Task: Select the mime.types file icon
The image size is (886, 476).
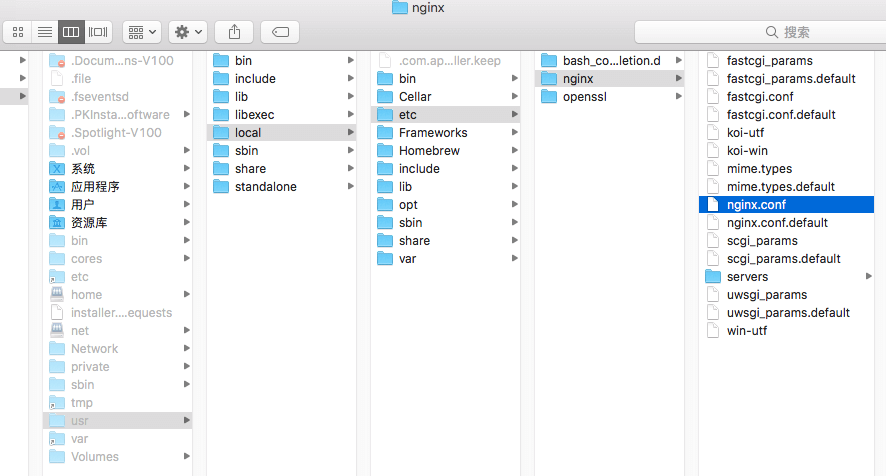Action: [x=713, y=168]
